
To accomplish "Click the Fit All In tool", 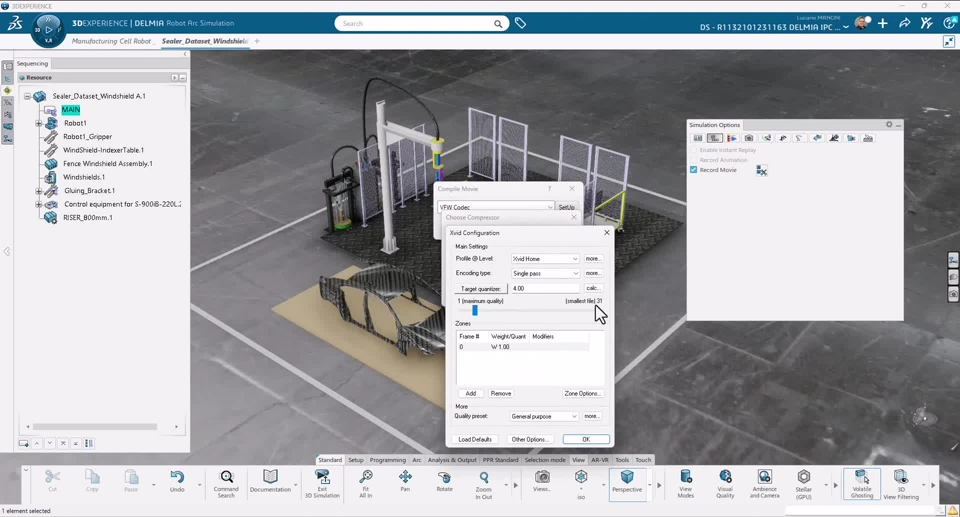I will click(x=366, y=484).
